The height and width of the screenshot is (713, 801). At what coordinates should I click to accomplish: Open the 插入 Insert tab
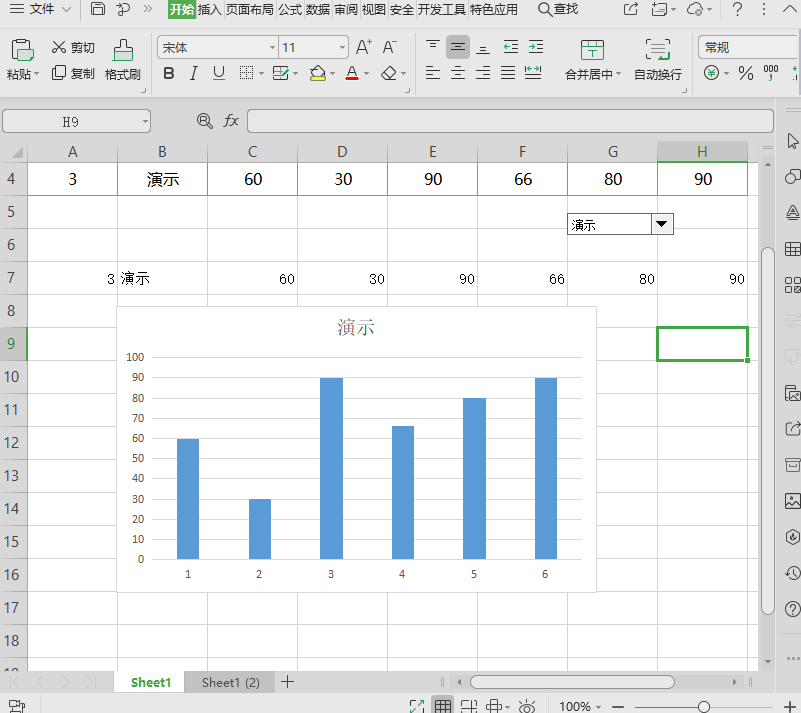coord(209,9)
